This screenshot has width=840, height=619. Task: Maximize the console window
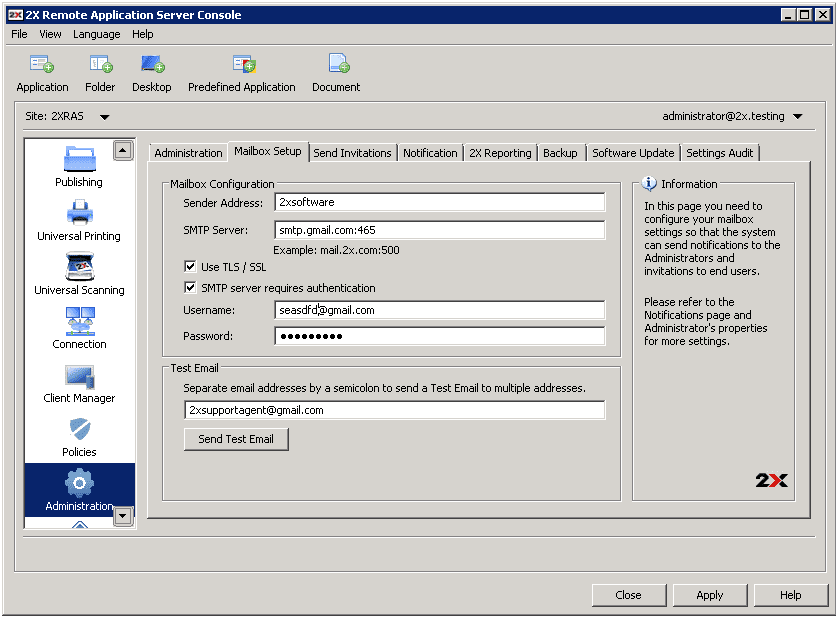[805, 15]
